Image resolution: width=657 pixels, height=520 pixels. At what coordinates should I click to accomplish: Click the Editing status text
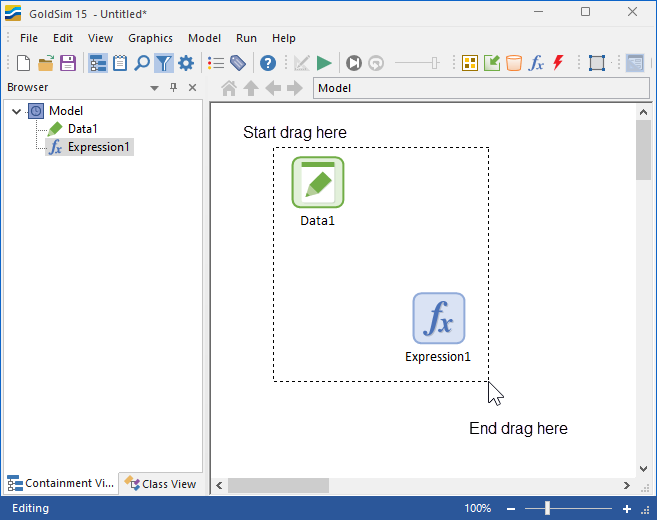[x=30, y=508]
